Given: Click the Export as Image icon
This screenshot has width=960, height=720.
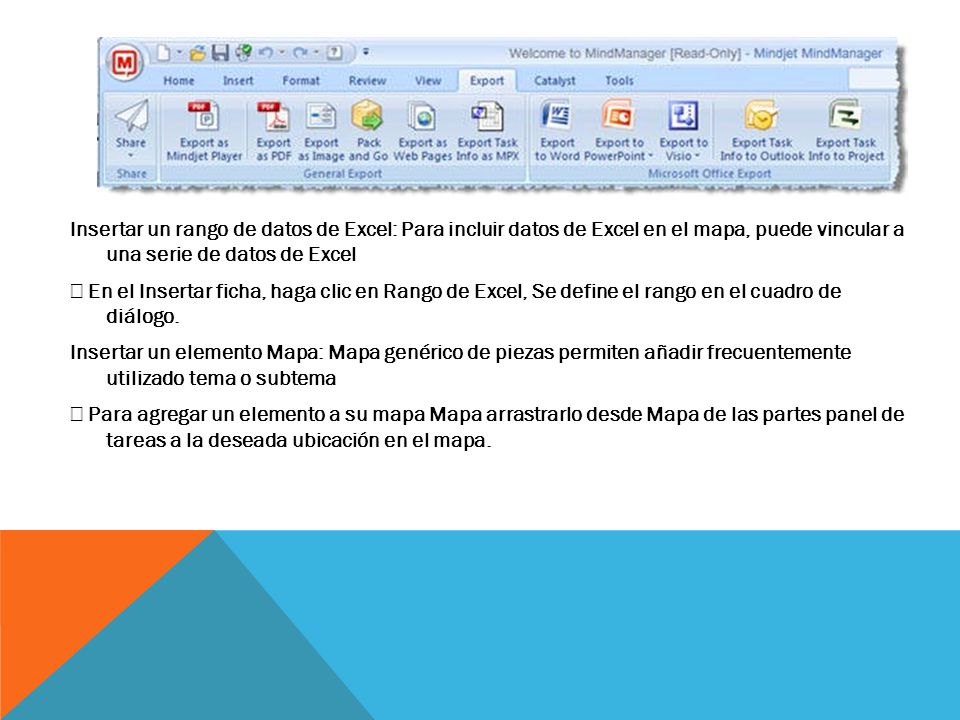Looking at the screenshot, I should 321,116.
